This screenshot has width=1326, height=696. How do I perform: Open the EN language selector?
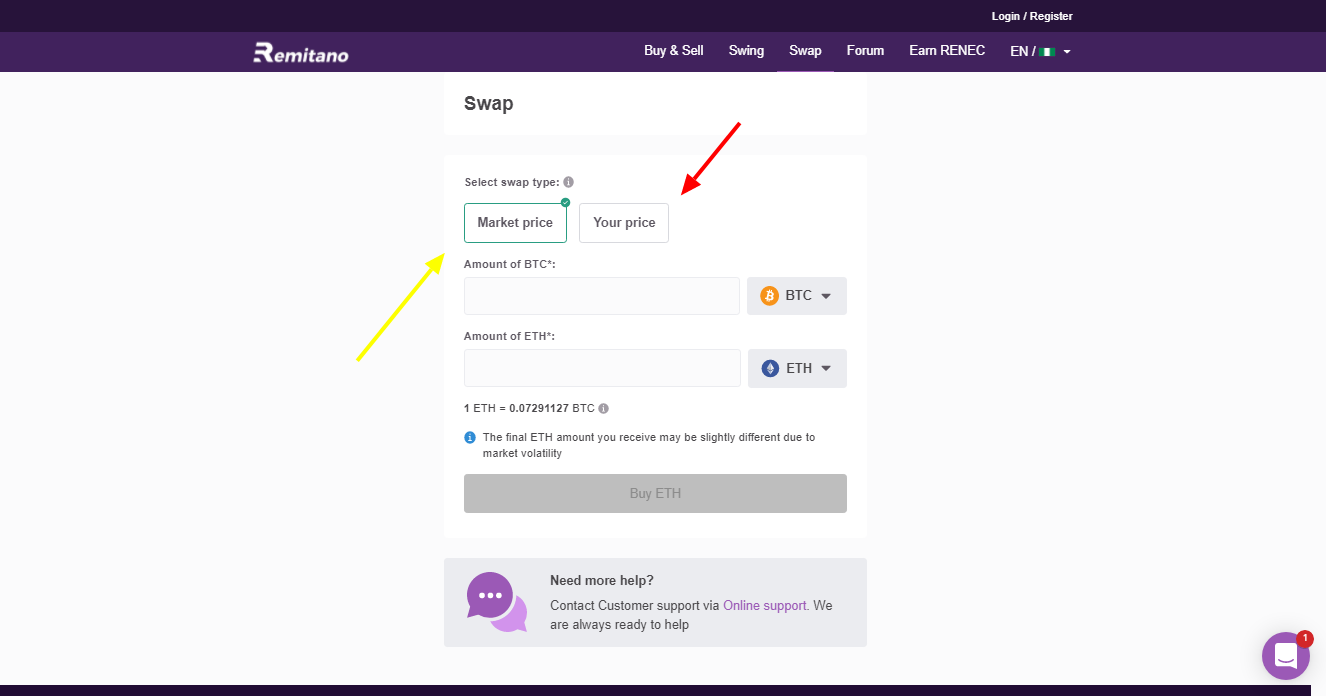pyautogui.click(x=1040, y=51)
